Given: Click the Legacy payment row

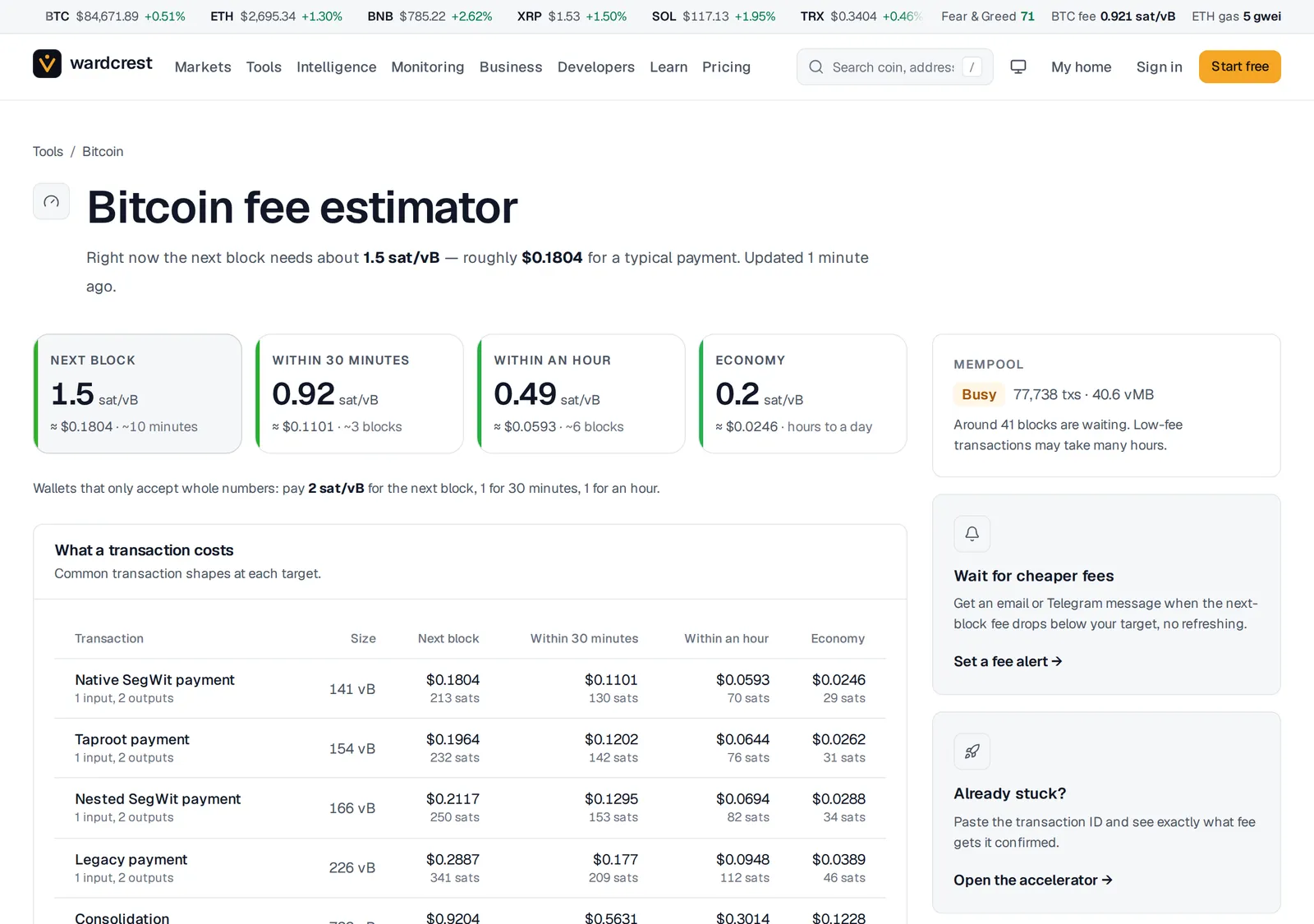Looking at the screenshot, I should point(470,868).
